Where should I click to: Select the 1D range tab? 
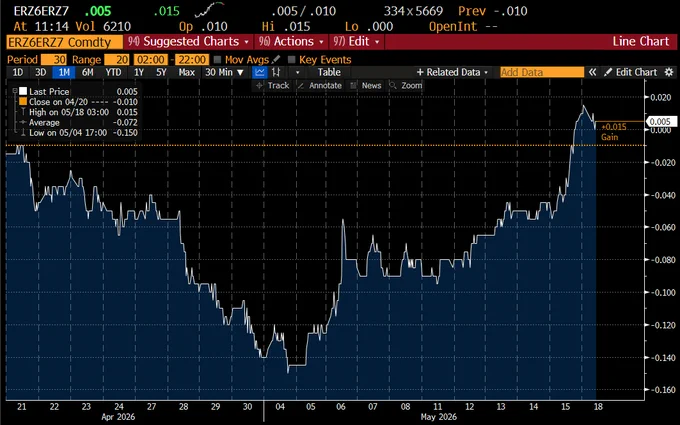(x=18, y=72)
